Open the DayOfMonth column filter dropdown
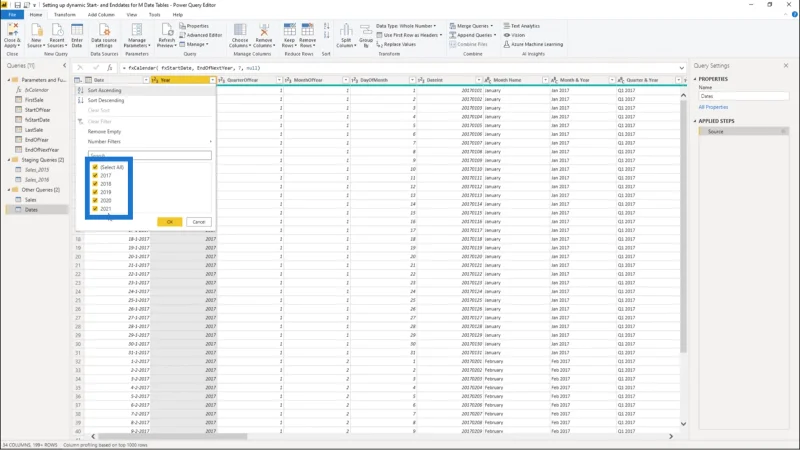The image size is (800, 450). pos(412,80)
